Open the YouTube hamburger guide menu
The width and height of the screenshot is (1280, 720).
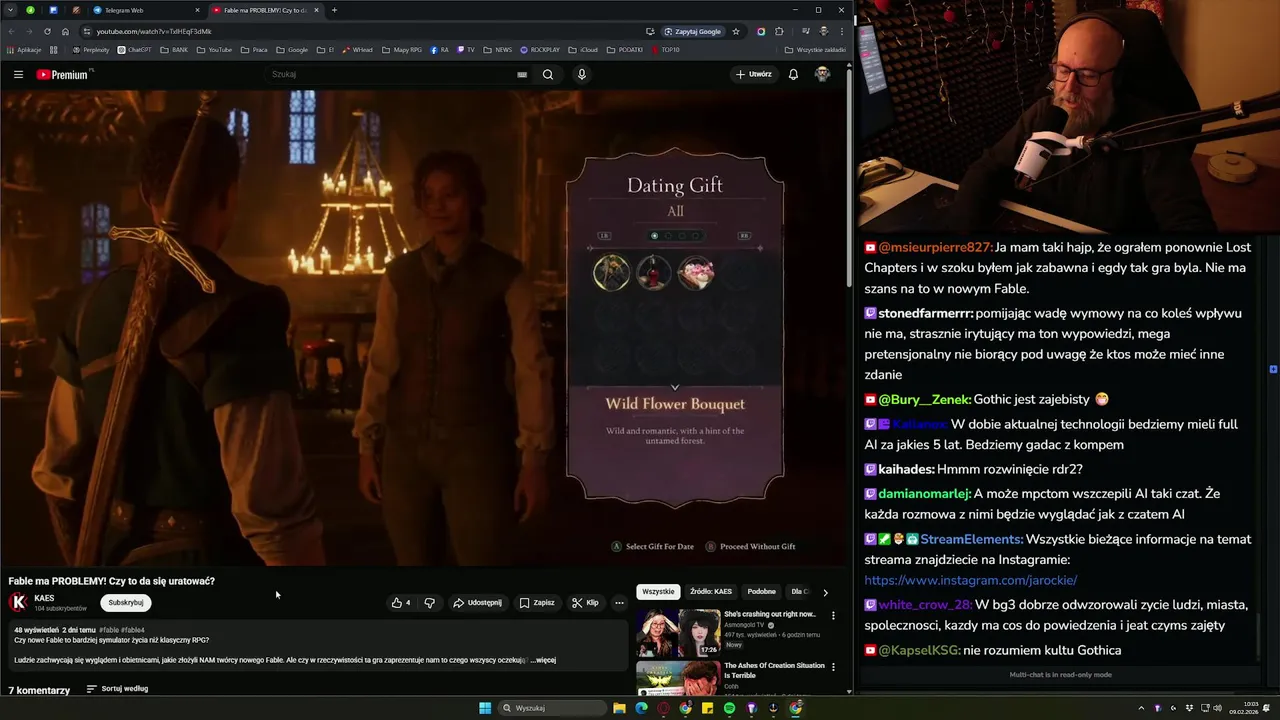[18, 74]
